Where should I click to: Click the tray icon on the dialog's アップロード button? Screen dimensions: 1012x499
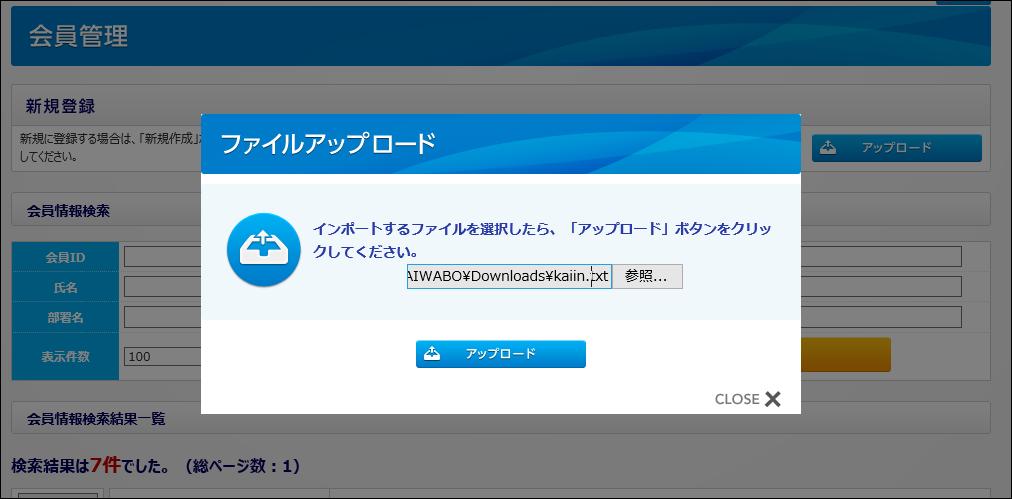pos(432,354)
